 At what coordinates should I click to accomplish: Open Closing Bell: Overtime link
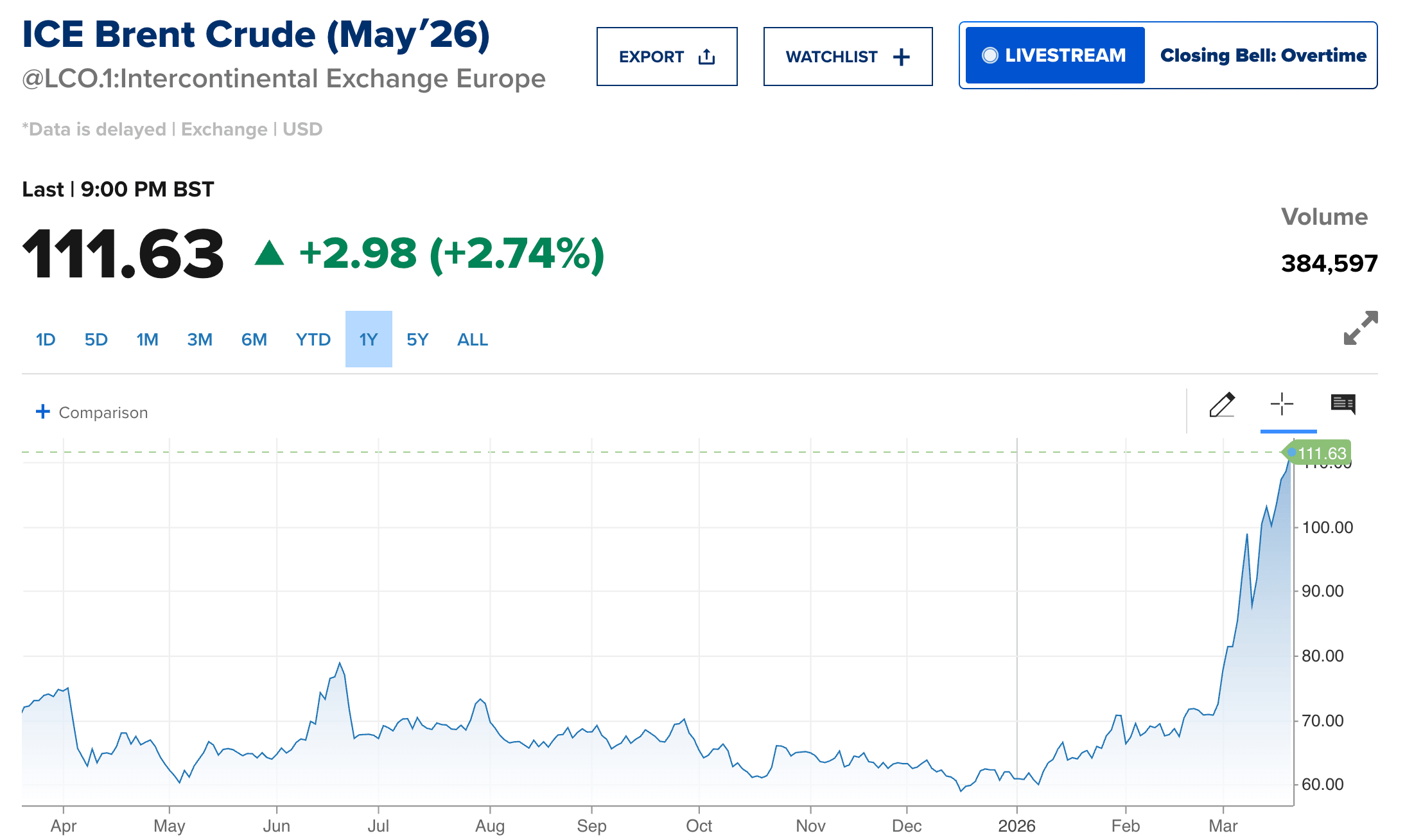[1262, 55]
